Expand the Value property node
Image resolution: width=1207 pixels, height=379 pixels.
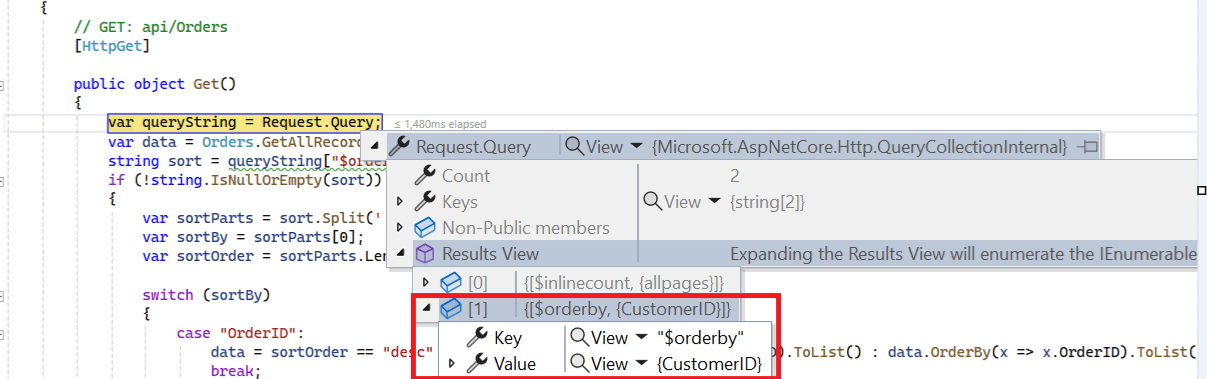click(452, 363)
